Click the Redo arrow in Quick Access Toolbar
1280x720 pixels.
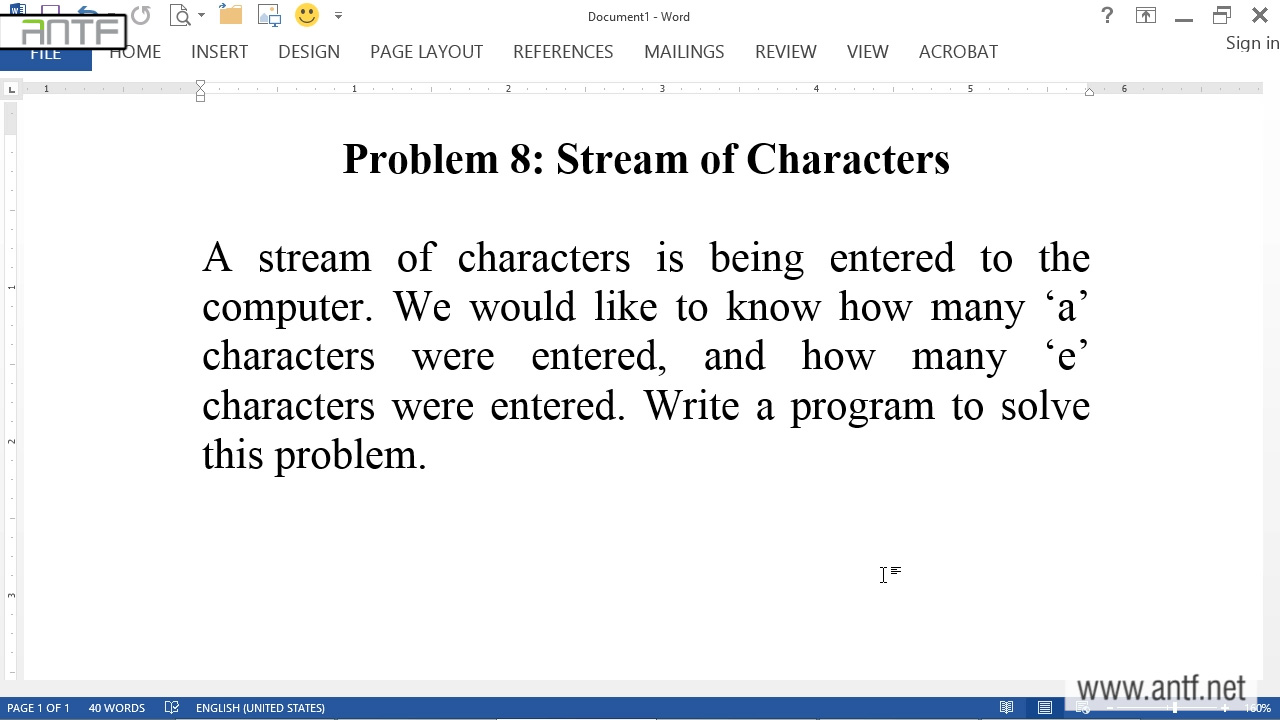(x=141, y=16)
